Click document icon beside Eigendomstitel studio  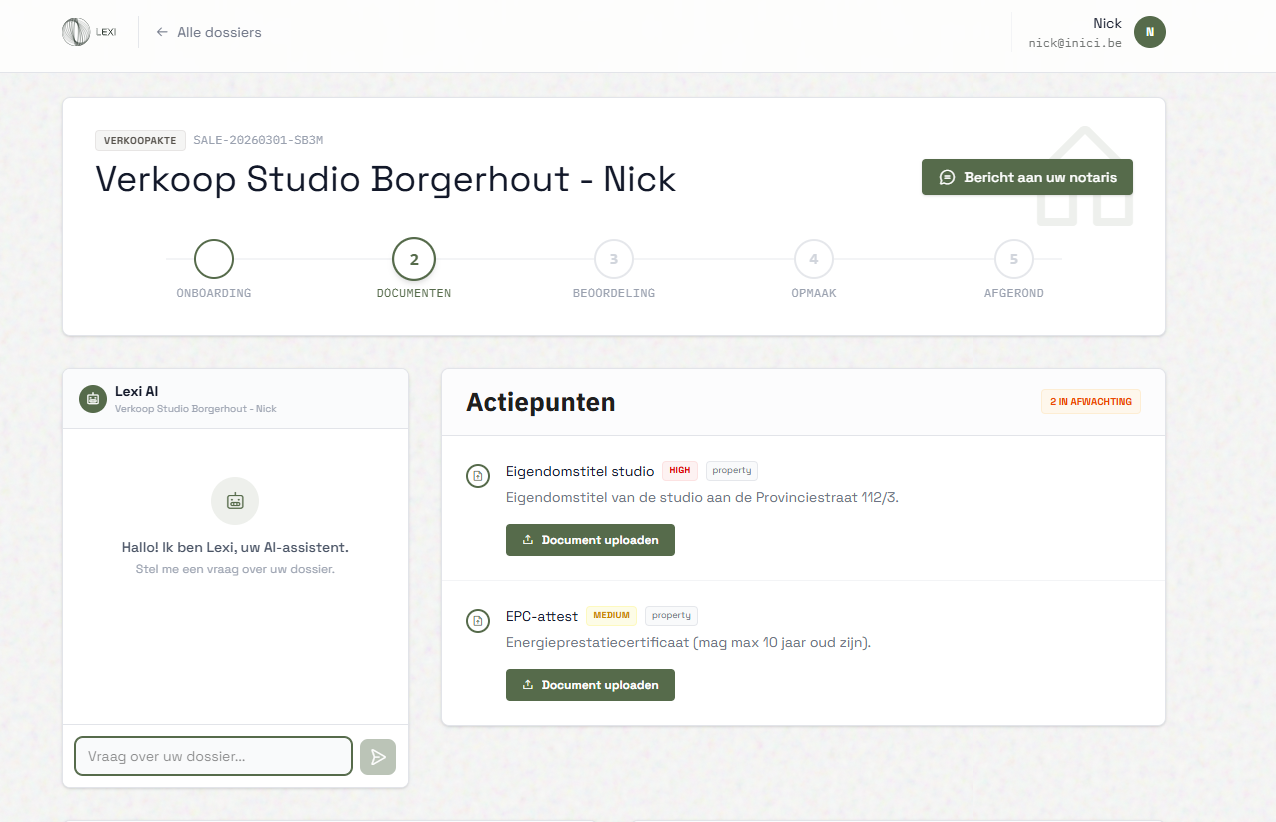tap(478, 476)
